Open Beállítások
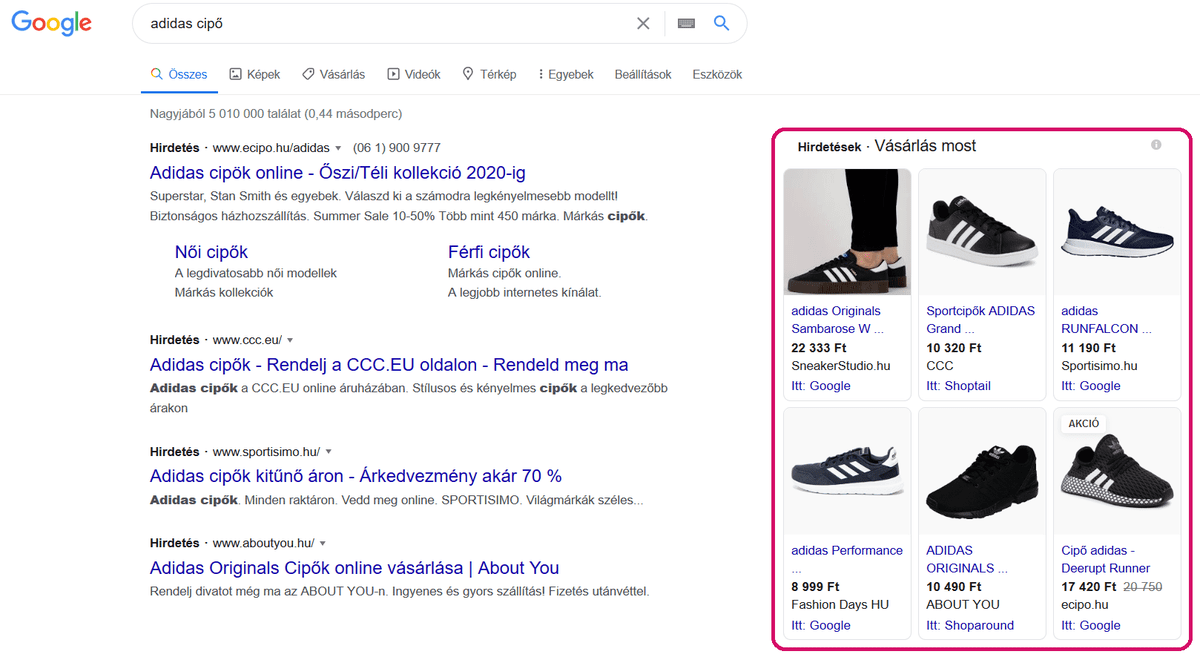1200x657 pixels. [643, 75]
